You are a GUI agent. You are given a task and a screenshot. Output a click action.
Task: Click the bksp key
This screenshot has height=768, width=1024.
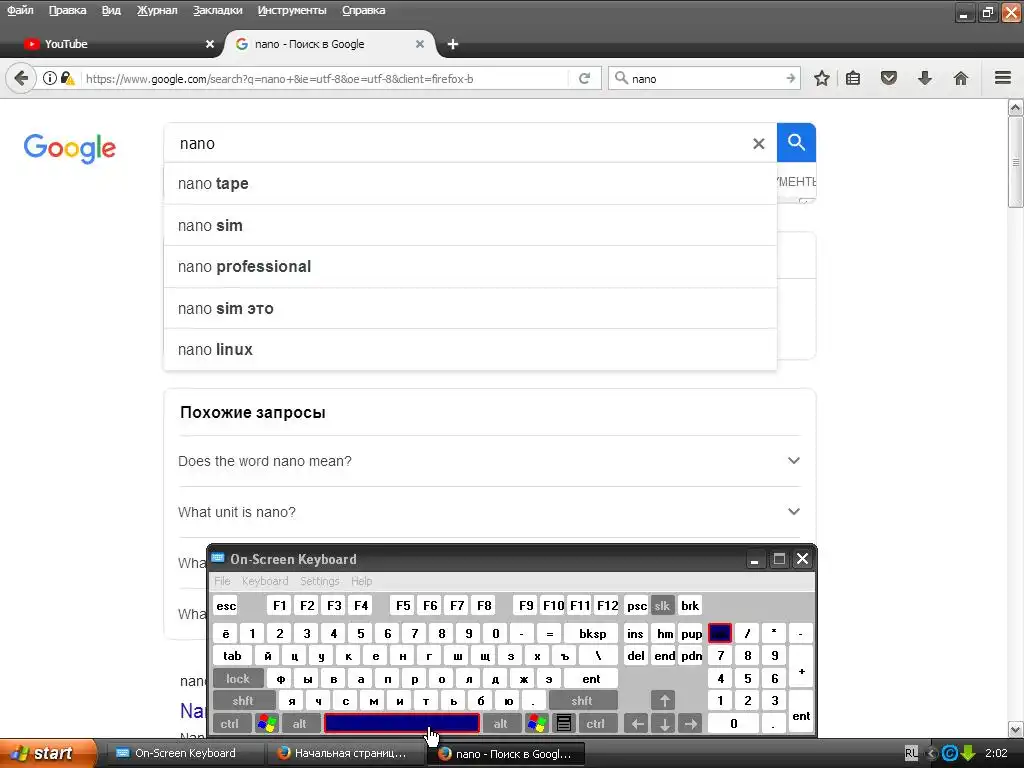click(x=592, y=633)
